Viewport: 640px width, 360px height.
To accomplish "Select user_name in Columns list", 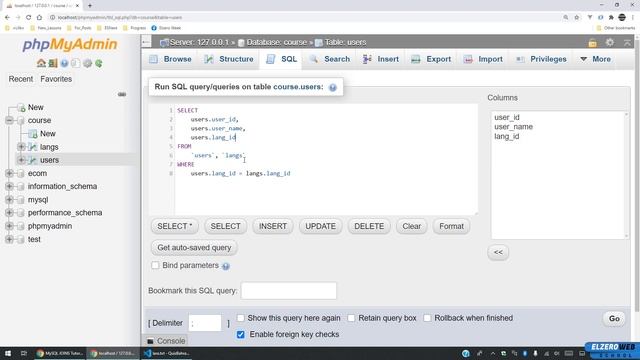I will [x=513, y=127].
